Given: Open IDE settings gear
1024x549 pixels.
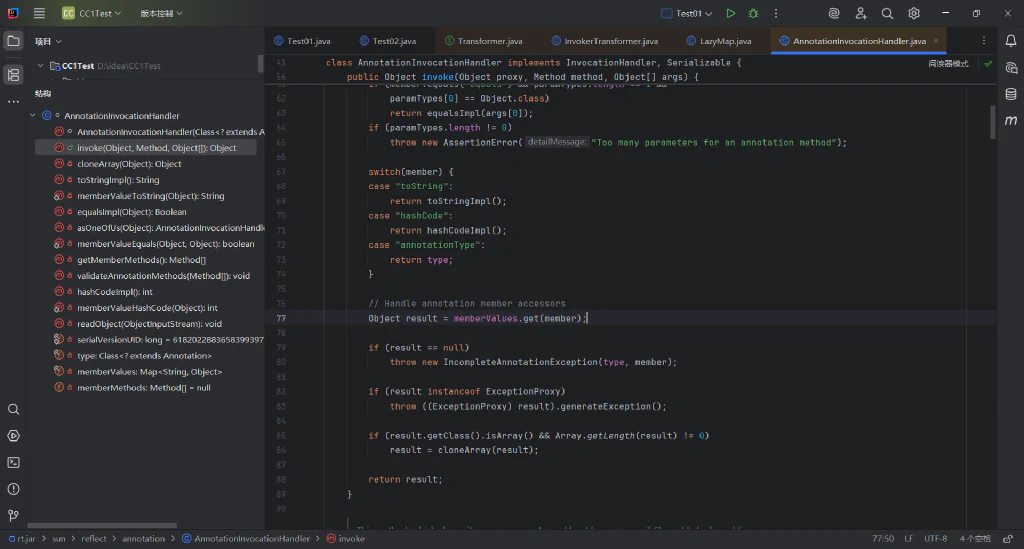Looking at the screenshot, I should pos(914,13).
